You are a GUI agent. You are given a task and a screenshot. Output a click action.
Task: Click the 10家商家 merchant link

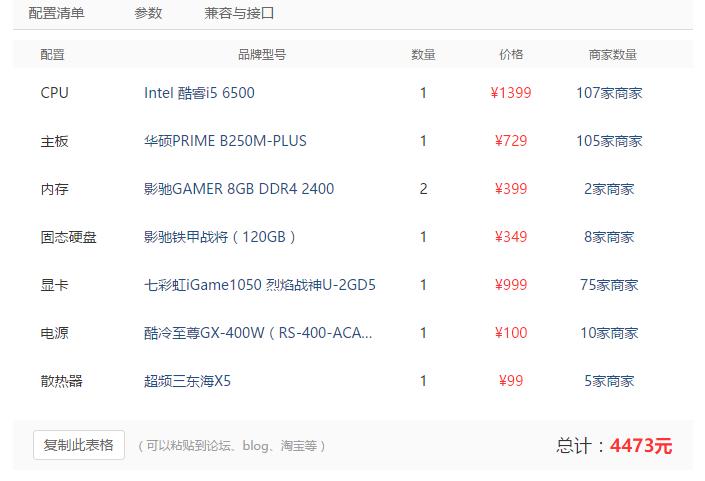(609, 333)
